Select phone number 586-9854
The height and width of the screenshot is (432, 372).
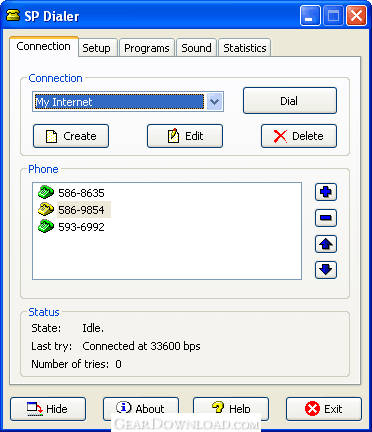(x=81, y=210)
